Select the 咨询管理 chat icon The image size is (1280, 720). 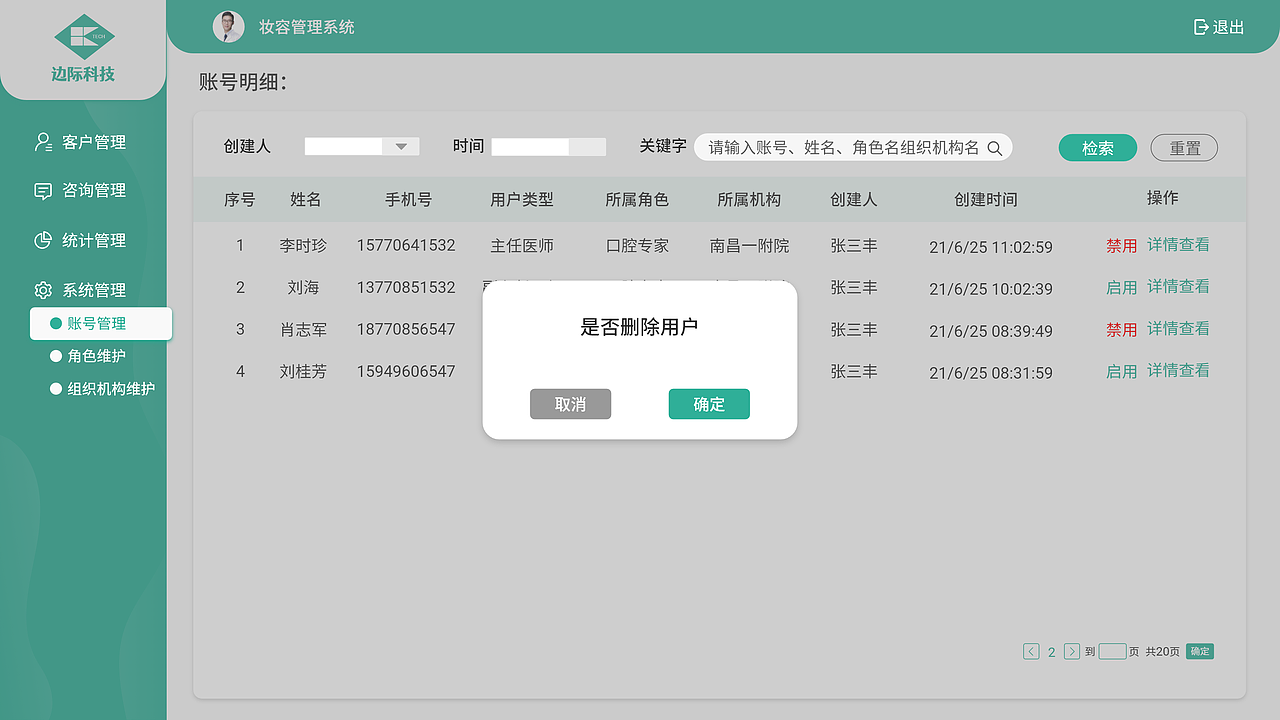click(x=42, y=190)
